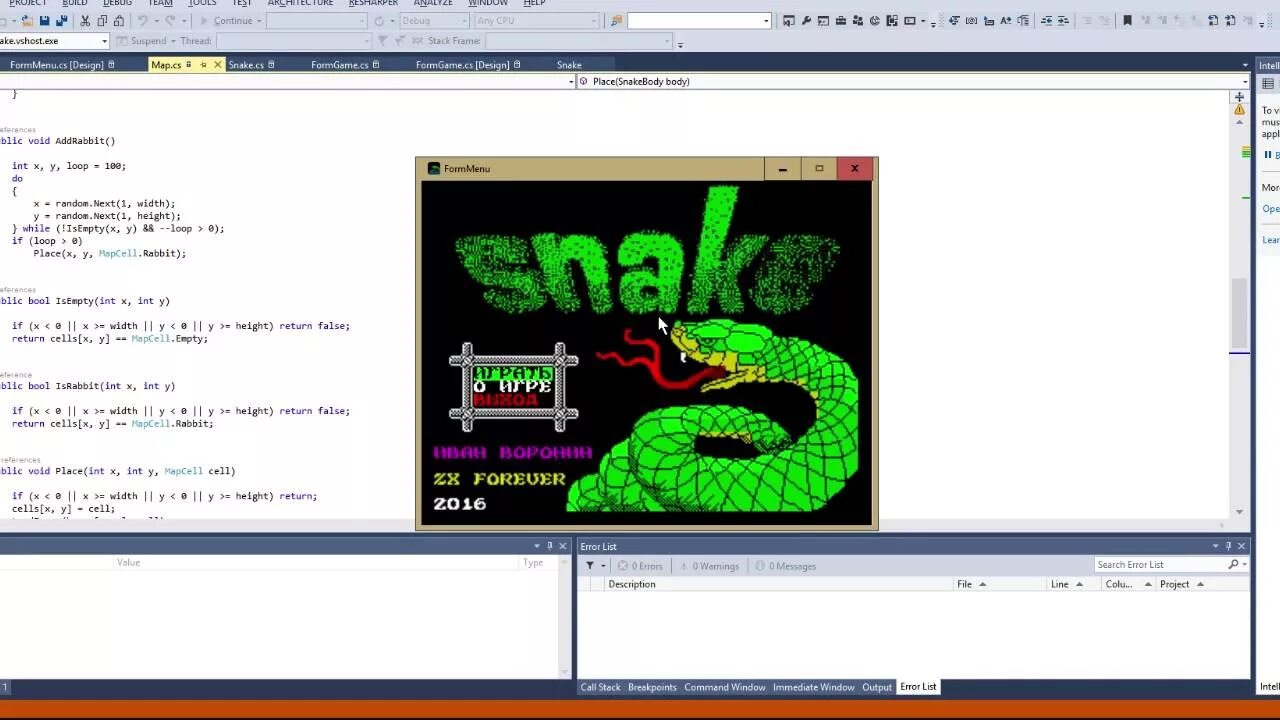Open the WINDOW menu
1280x720 pixels.
(x=488, y=3)
